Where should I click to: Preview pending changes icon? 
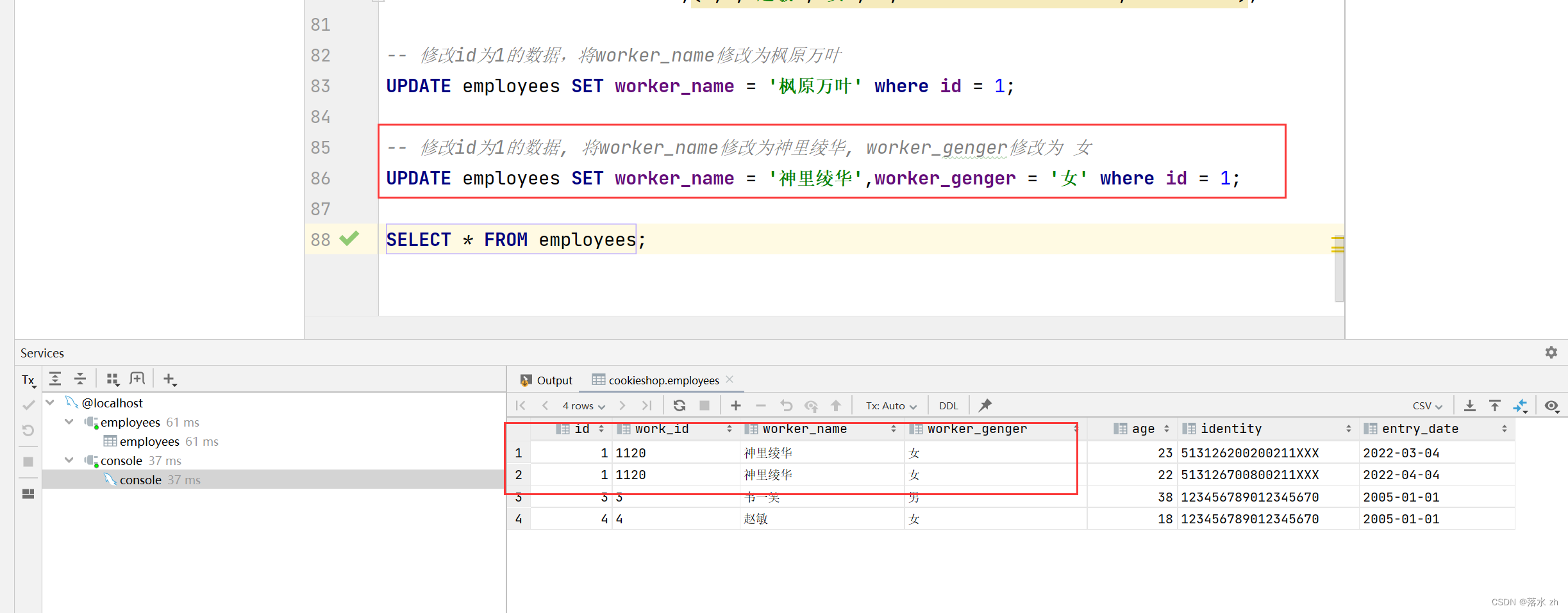click(812, 405)
